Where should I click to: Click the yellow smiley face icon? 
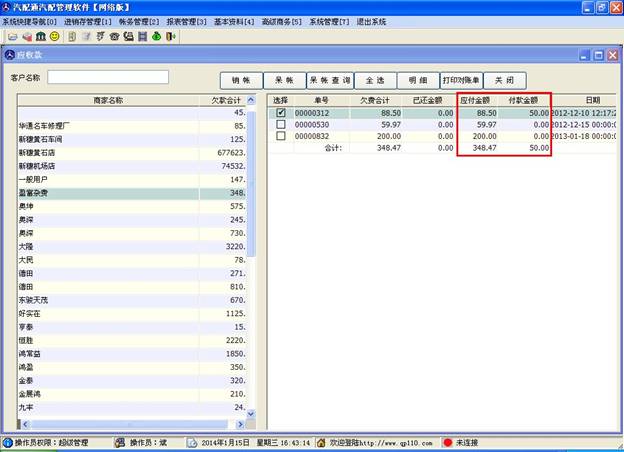click(x=55, y=36)
